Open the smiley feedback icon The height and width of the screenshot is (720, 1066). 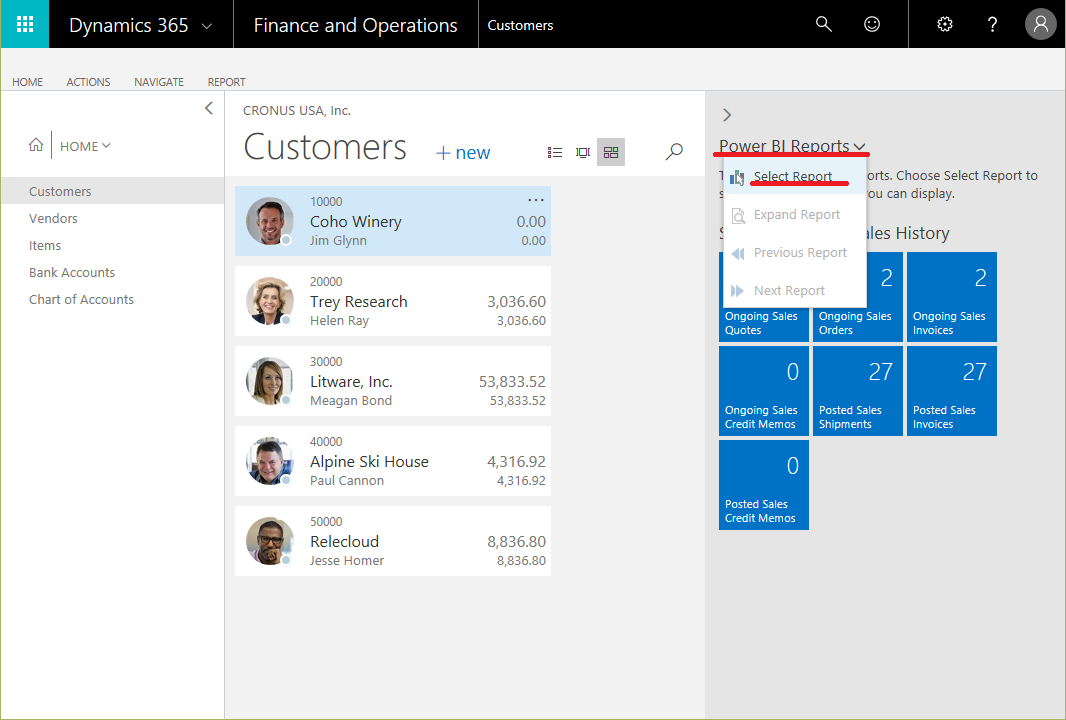(x=872, y=24)
